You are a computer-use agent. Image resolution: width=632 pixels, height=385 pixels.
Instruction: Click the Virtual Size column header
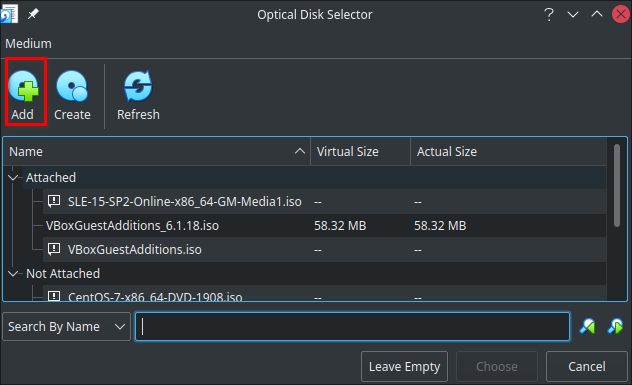tap(360, 152)
